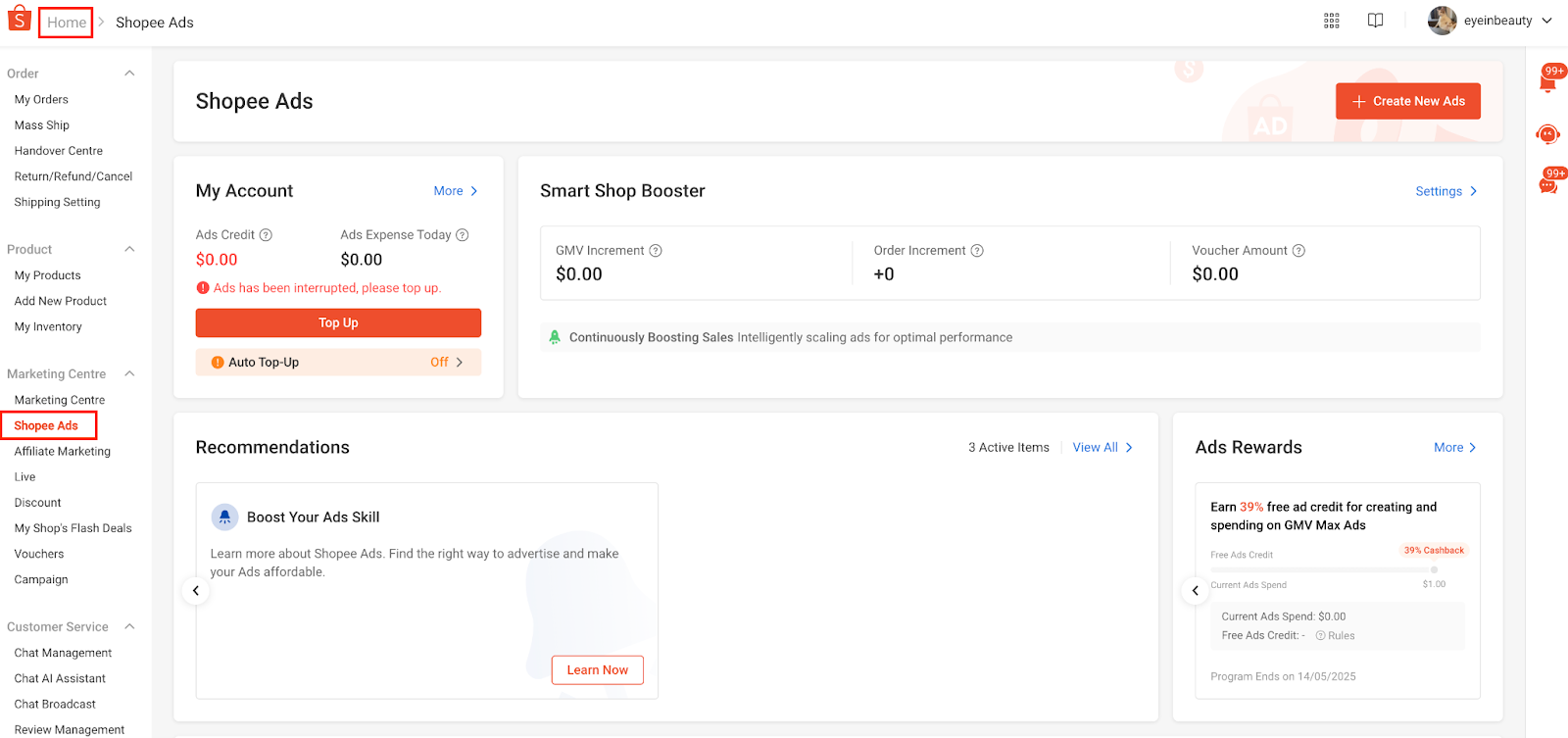1568x738 pixels.
Task: Click the 3 Active Items label
Action: pyautogui.click(x=1008, y=447)
